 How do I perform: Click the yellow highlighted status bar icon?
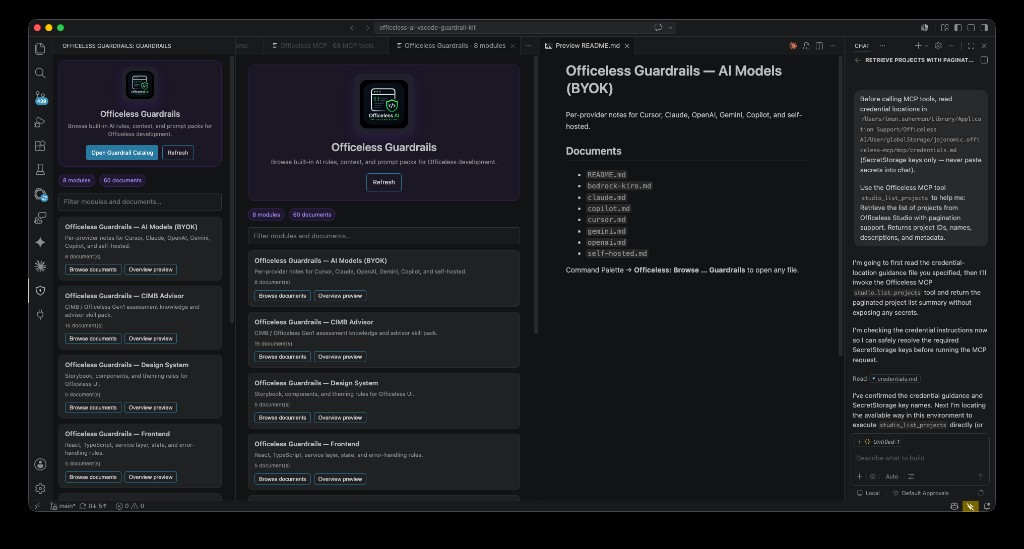(x=970, y=506)
